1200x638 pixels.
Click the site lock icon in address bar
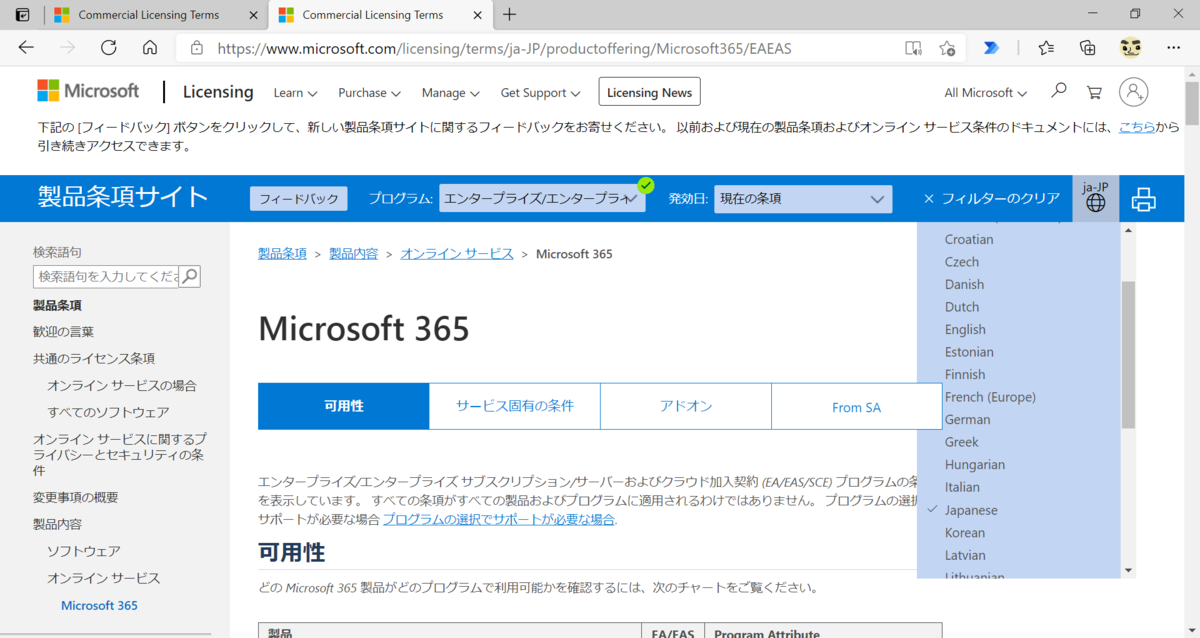[x=197, y=48]
